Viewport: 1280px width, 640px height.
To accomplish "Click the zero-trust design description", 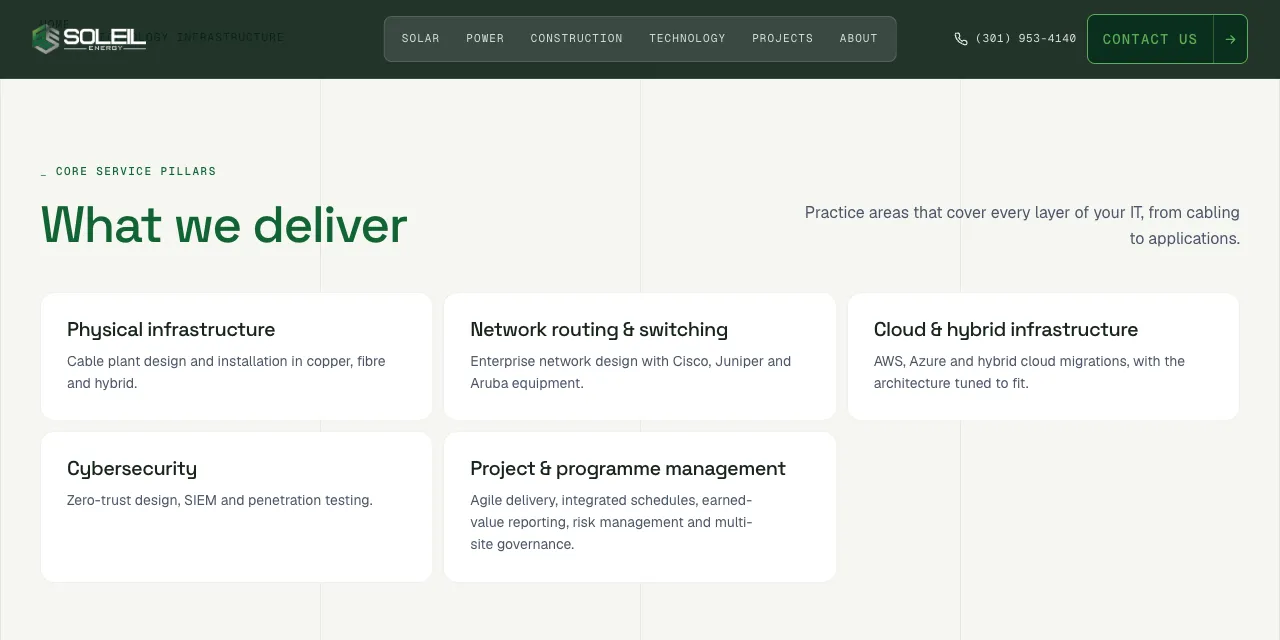I will point(220,500).
